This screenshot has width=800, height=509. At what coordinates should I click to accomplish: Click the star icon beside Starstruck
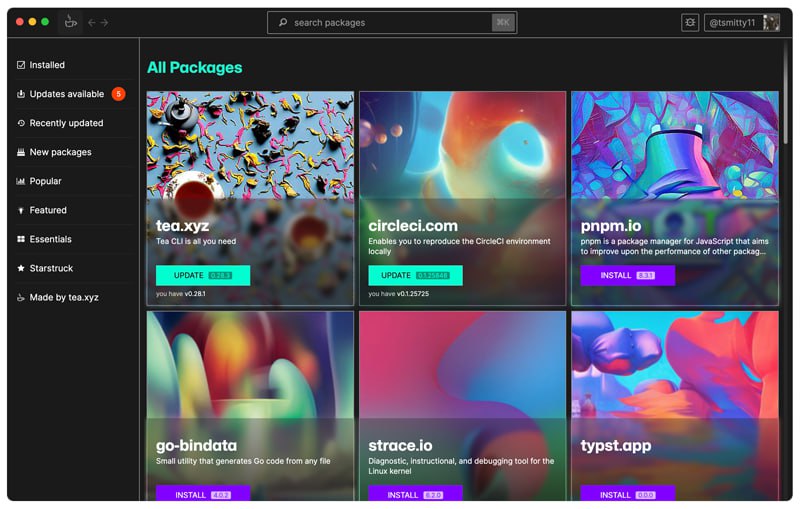[21, 268]
